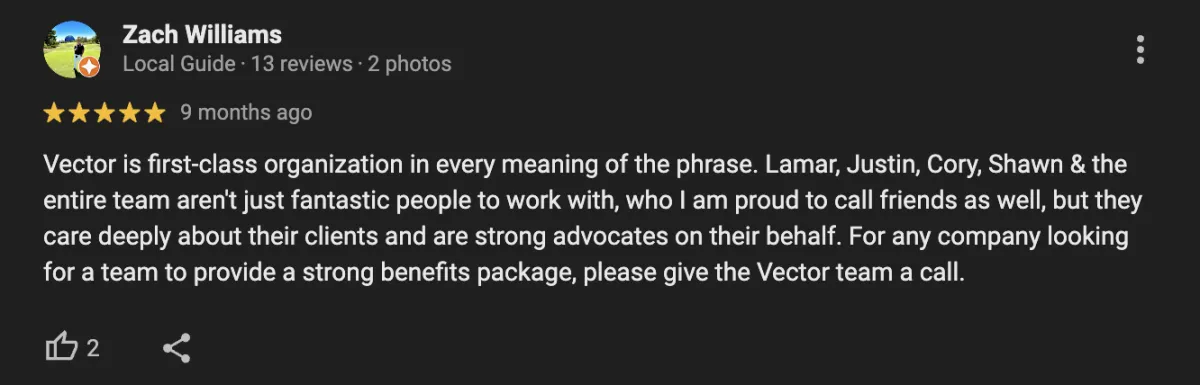Select the second yellow rating star
The width and height of the screenshot is (1200, 385).
(x=79, y=113)
